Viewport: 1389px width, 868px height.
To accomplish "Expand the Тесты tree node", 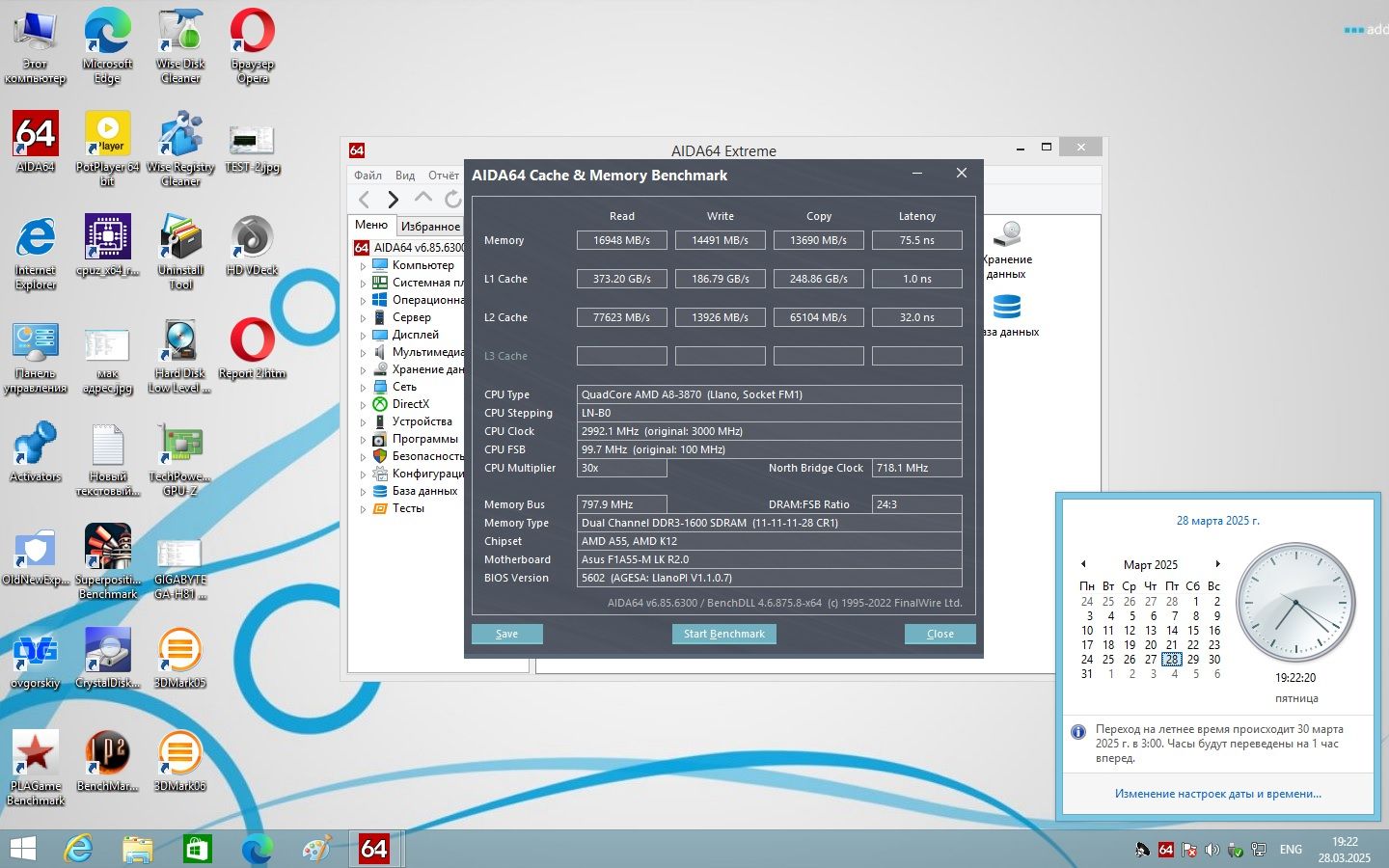I will coord(363,508).
